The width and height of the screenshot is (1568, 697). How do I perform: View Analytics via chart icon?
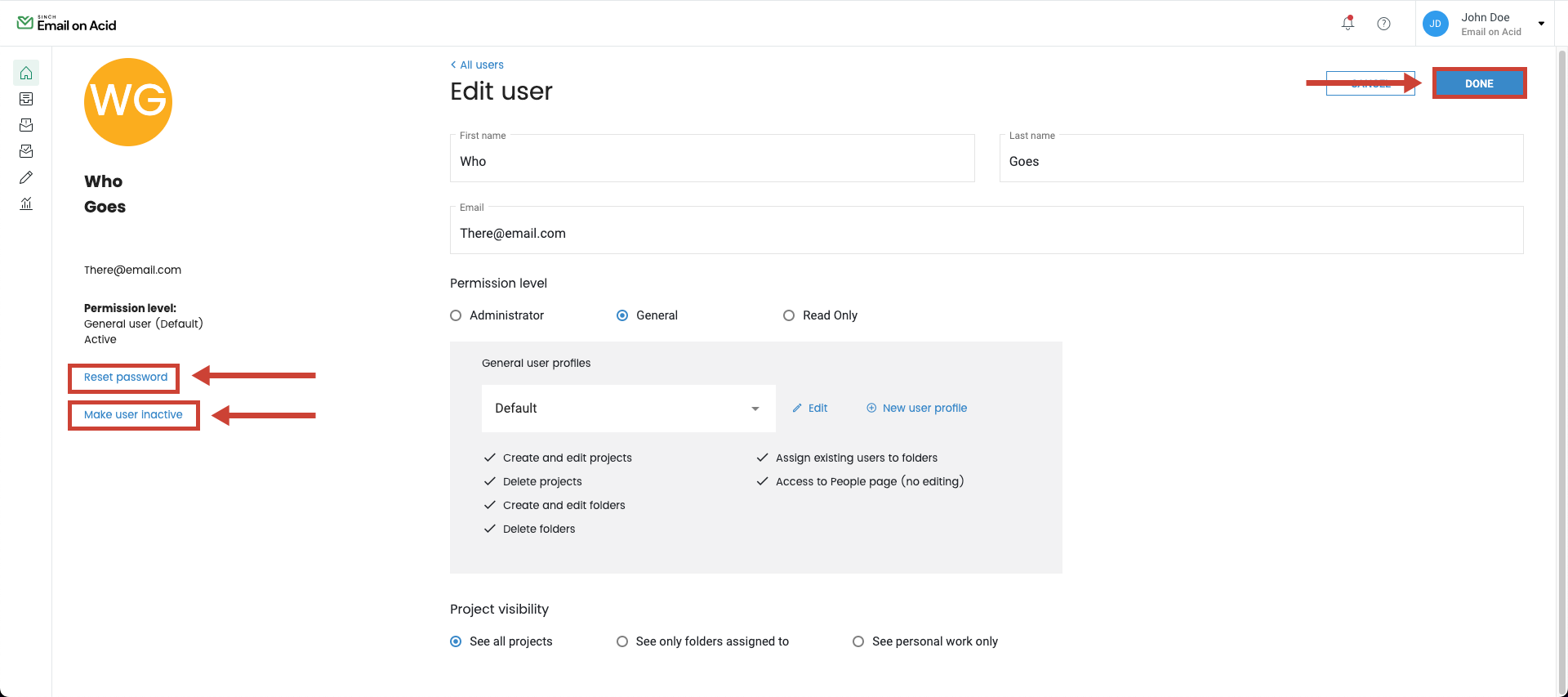click(x=26, y=203)
